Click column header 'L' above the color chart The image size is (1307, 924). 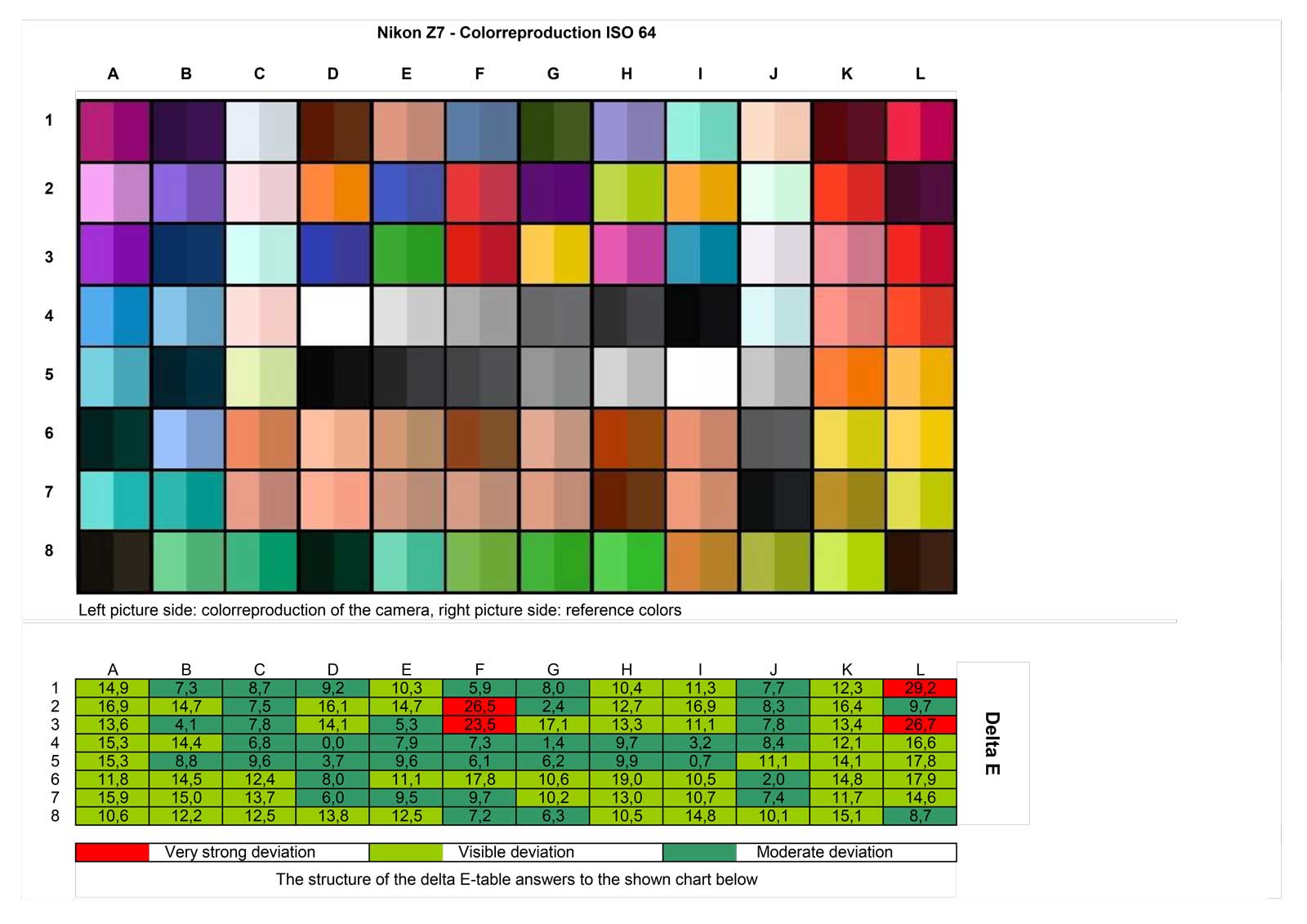921,74
